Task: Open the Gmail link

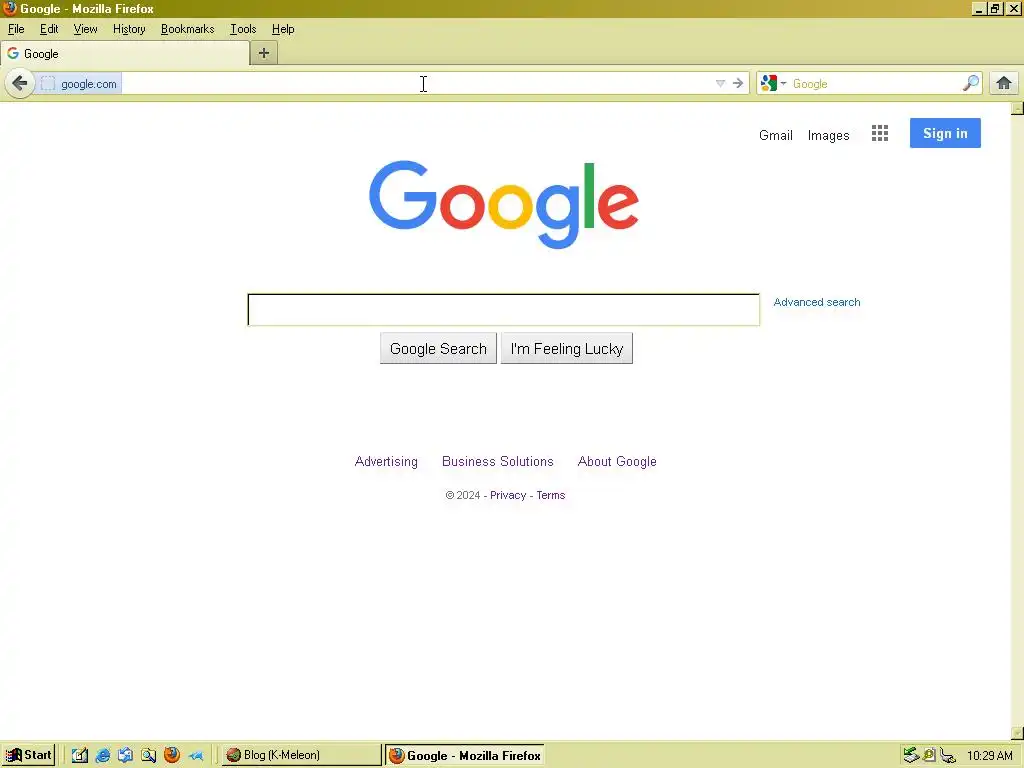Action: [x=776, y=135]
